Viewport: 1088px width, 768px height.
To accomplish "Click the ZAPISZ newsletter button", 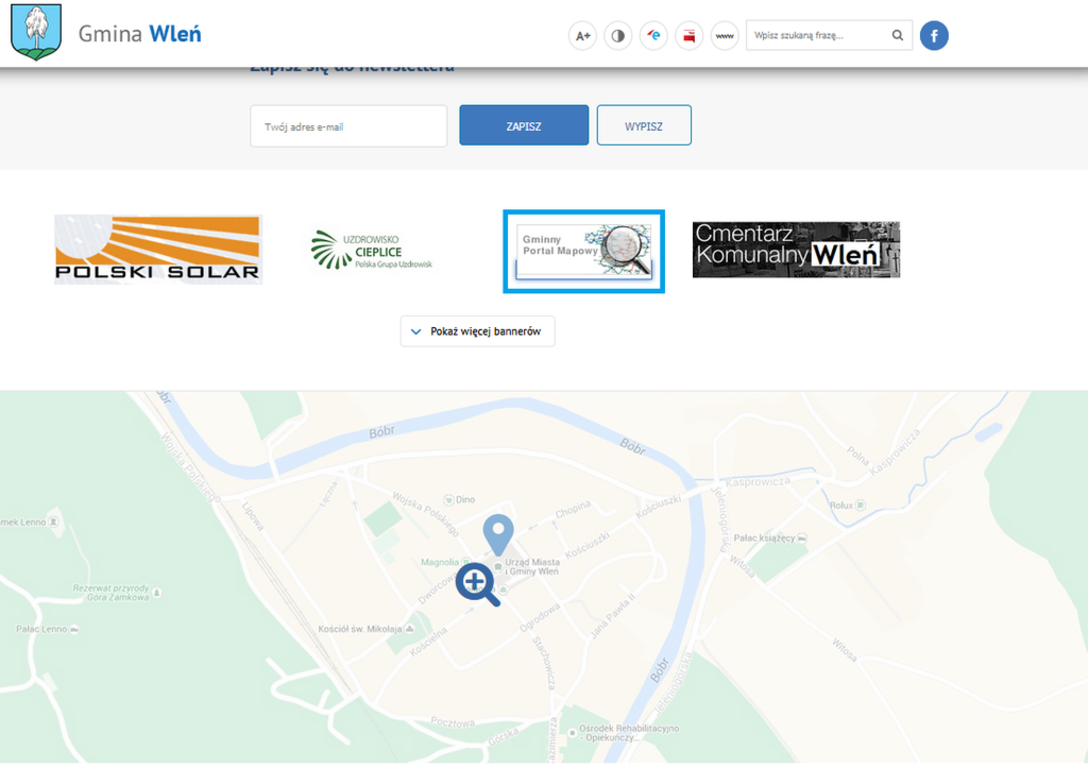I will tap(524, 126).
